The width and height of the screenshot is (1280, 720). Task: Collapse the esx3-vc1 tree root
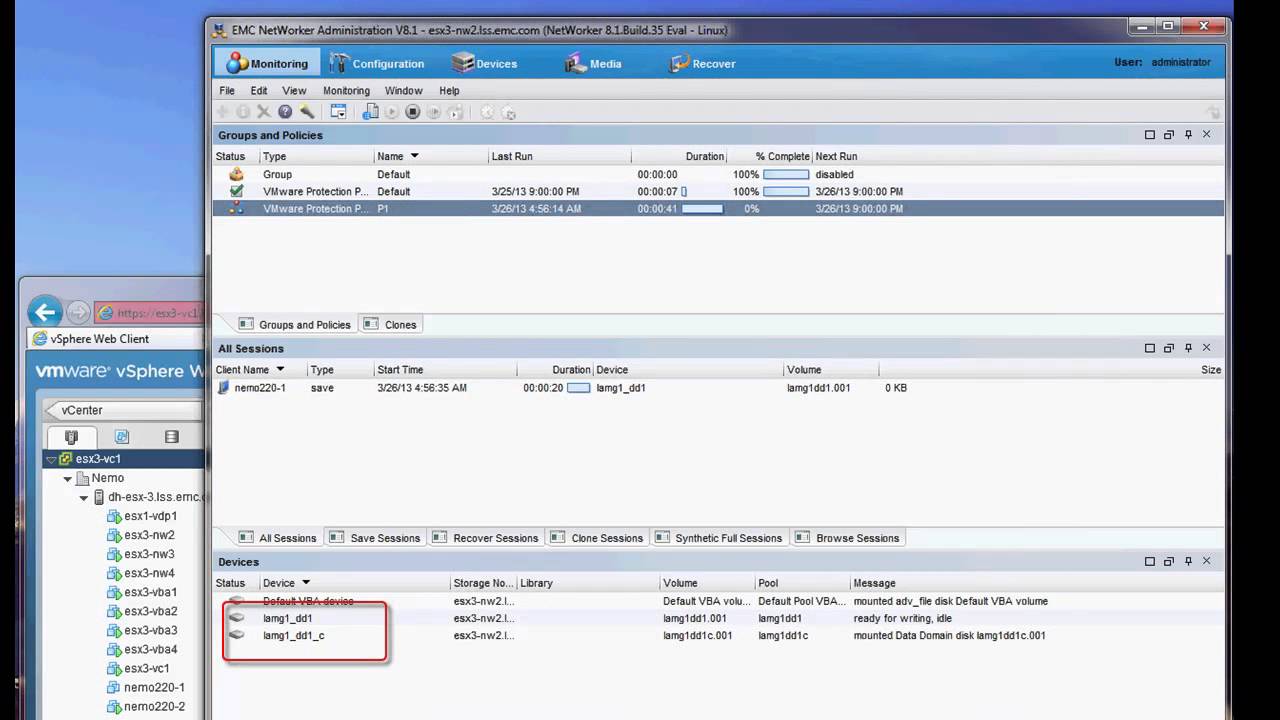click(x=51, y=459)
